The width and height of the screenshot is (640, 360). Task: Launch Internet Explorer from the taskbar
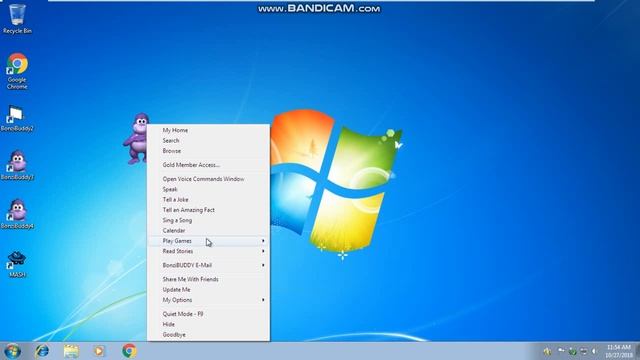(42, 351)
